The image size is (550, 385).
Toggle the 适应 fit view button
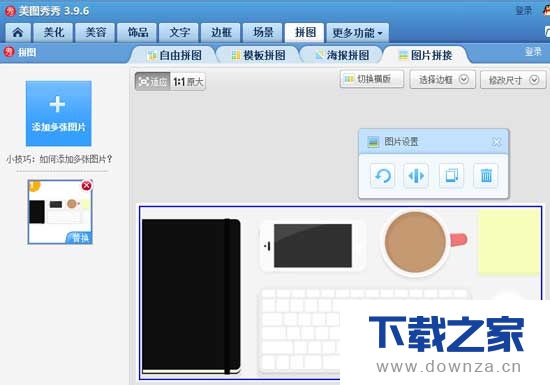tap(153, 81)
